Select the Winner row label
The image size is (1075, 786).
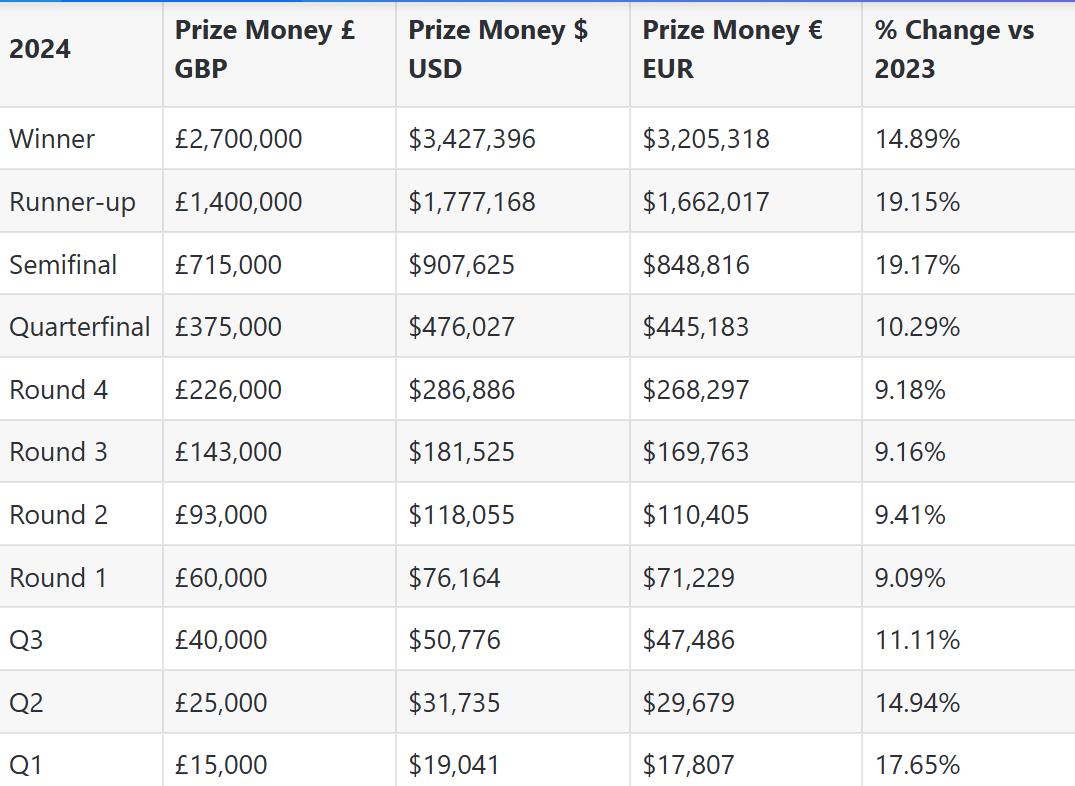coord(52,139)
